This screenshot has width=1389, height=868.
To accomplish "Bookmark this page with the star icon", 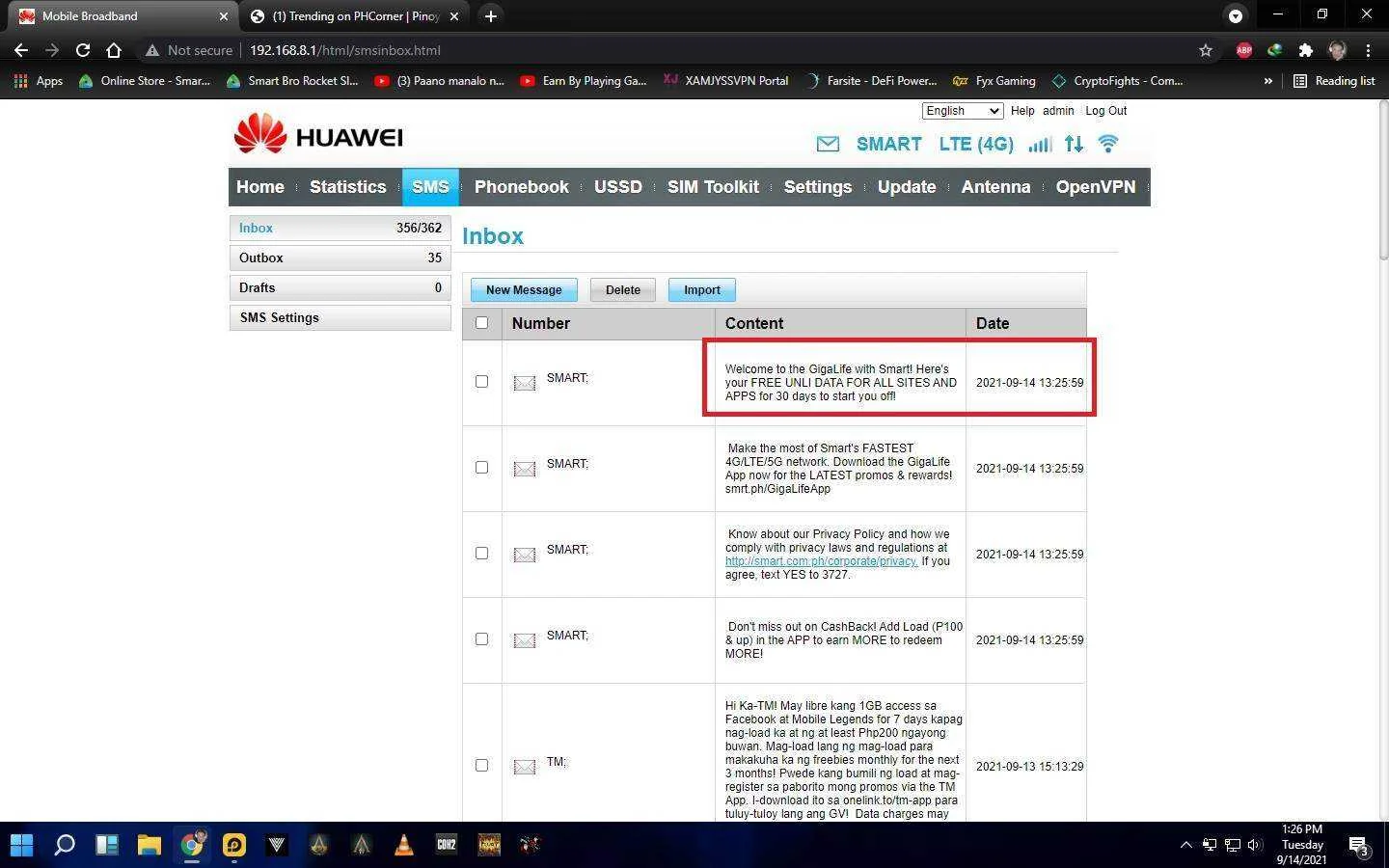I will pos(1206,50).
